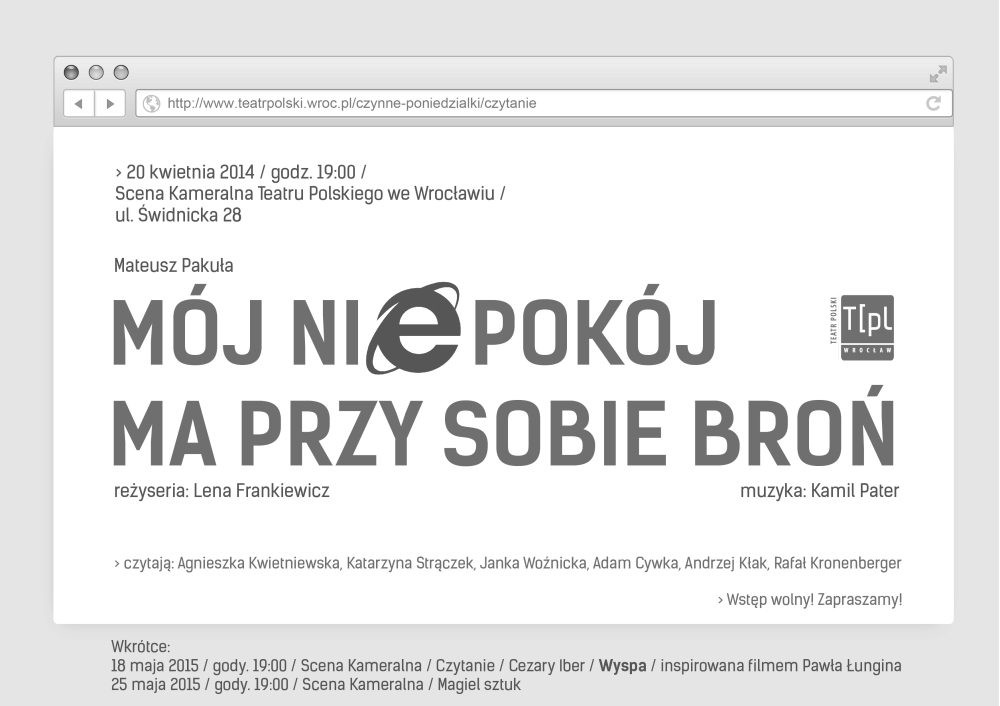1000x706 pixels.
Task: Click the "25 maja 2015" Magiel sztuk line
Action: (316, 685)
